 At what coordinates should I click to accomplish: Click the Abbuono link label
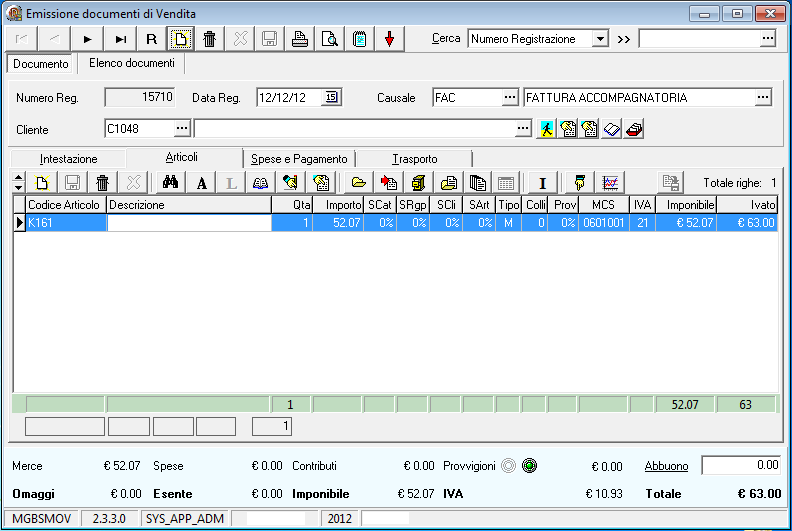point(666,466)
